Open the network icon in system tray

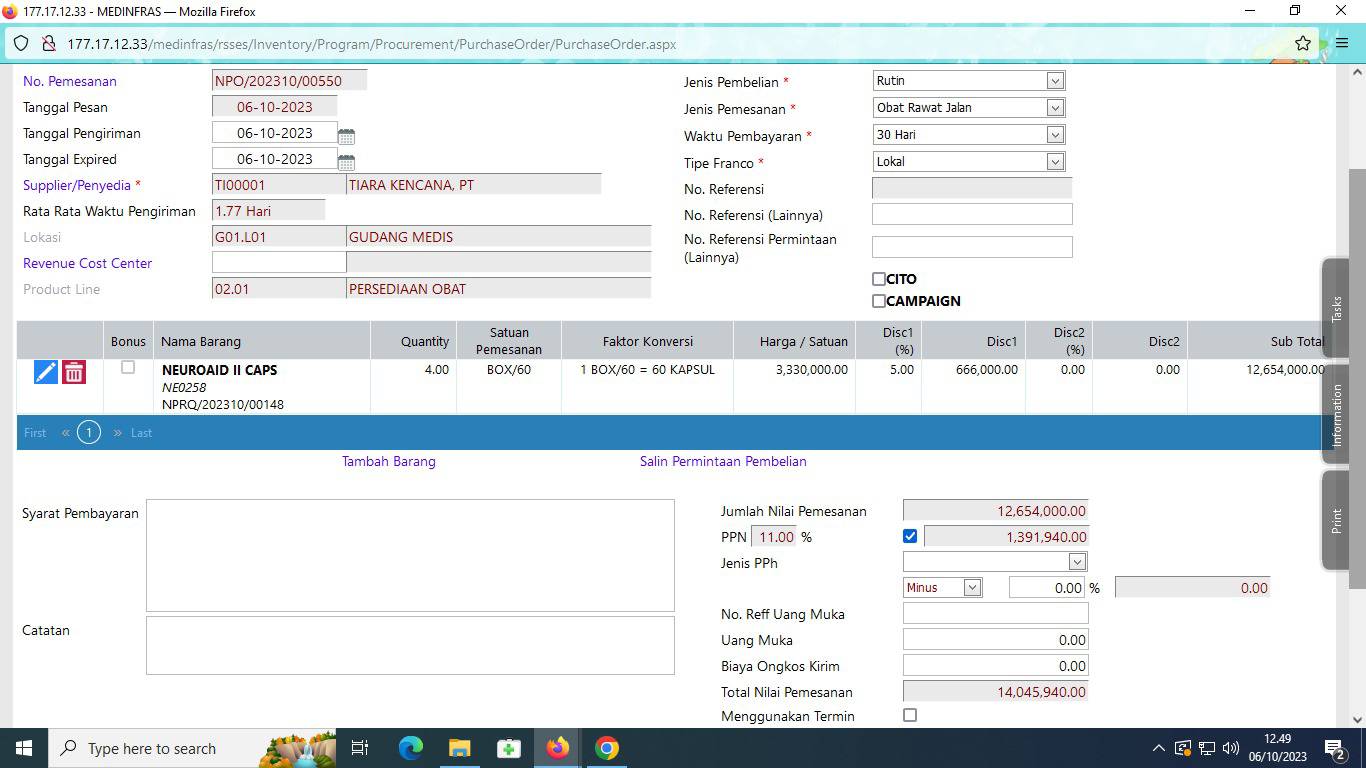point(1206,748)
